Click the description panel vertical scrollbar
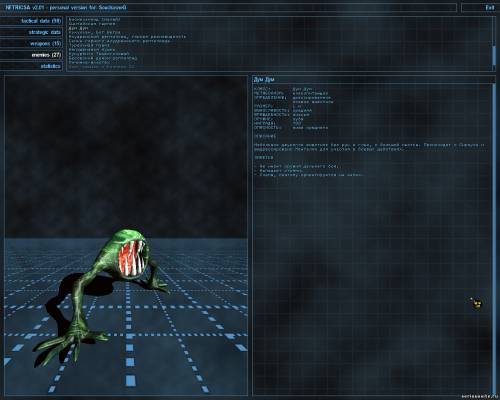Screen dimensions: 500x400 (494, 238)
